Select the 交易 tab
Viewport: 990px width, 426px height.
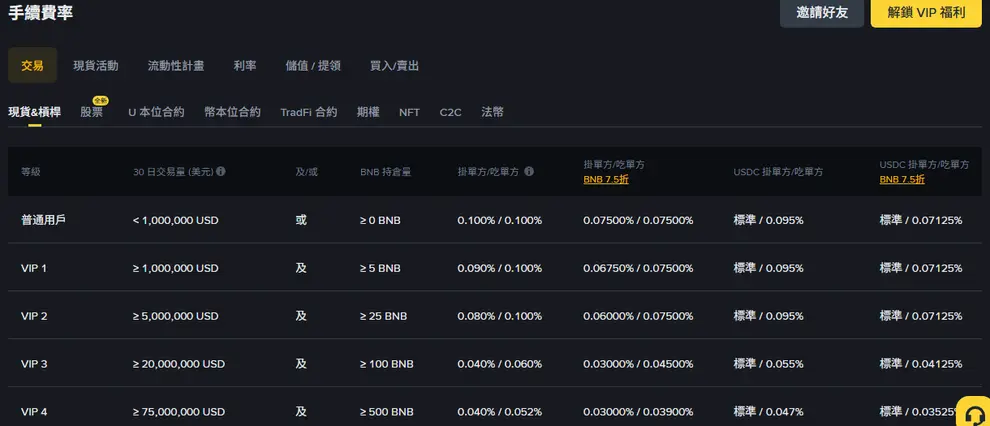click(x=32, y=65)
